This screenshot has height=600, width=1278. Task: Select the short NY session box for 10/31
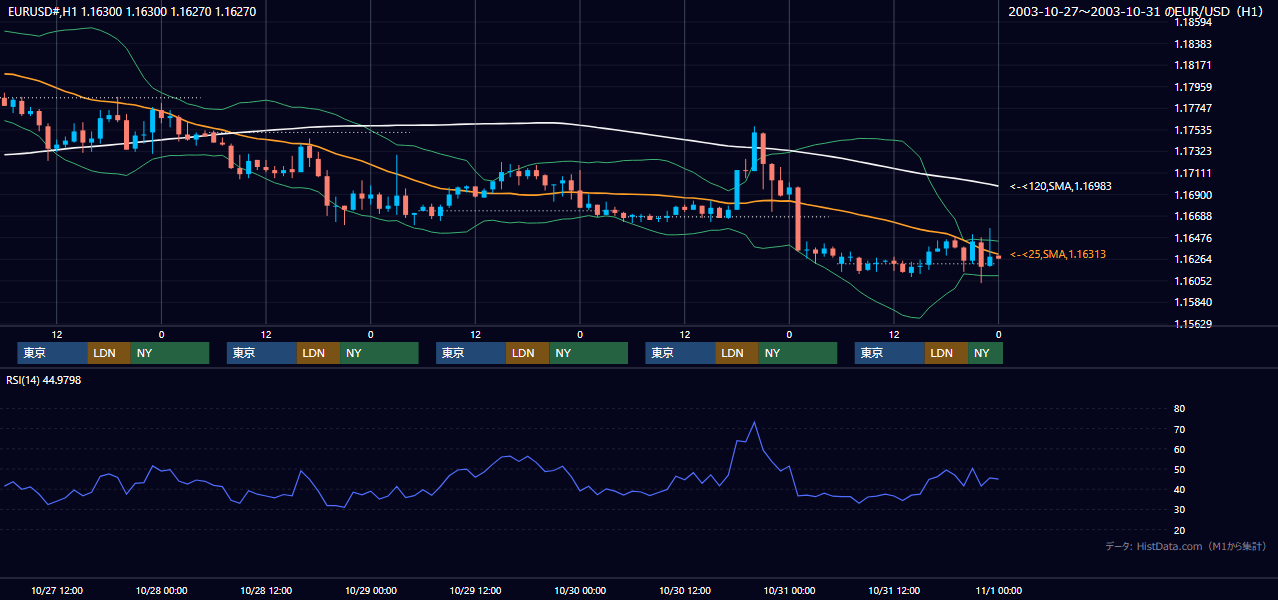[x=986, y=353]
